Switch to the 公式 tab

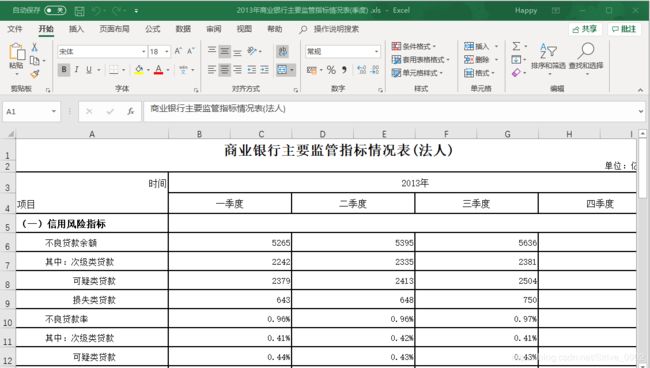pos(153,29)
